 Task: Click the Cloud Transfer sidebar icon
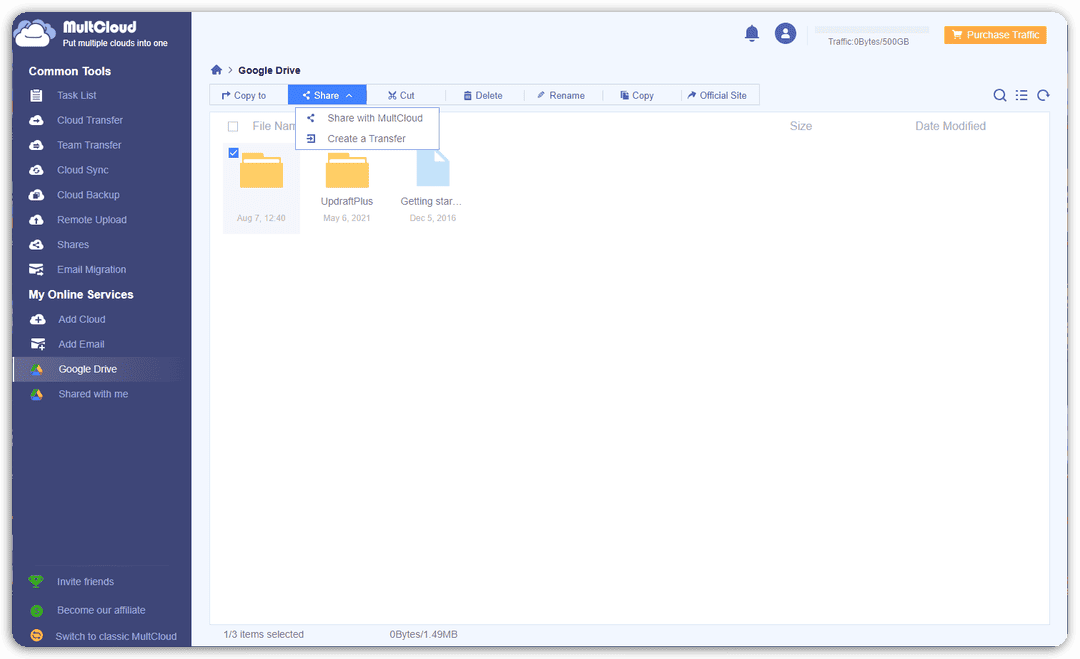pyautogui.click(x=37, y=120)
